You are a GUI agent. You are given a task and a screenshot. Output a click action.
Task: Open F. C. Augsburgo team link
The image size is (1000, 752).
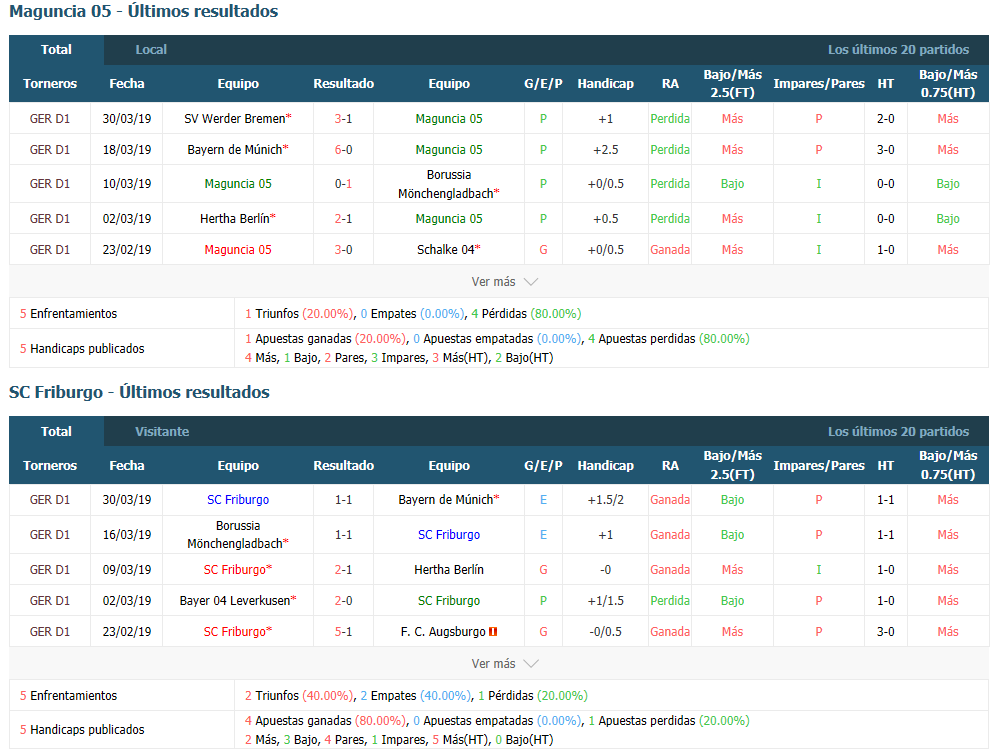coord(443,632)
